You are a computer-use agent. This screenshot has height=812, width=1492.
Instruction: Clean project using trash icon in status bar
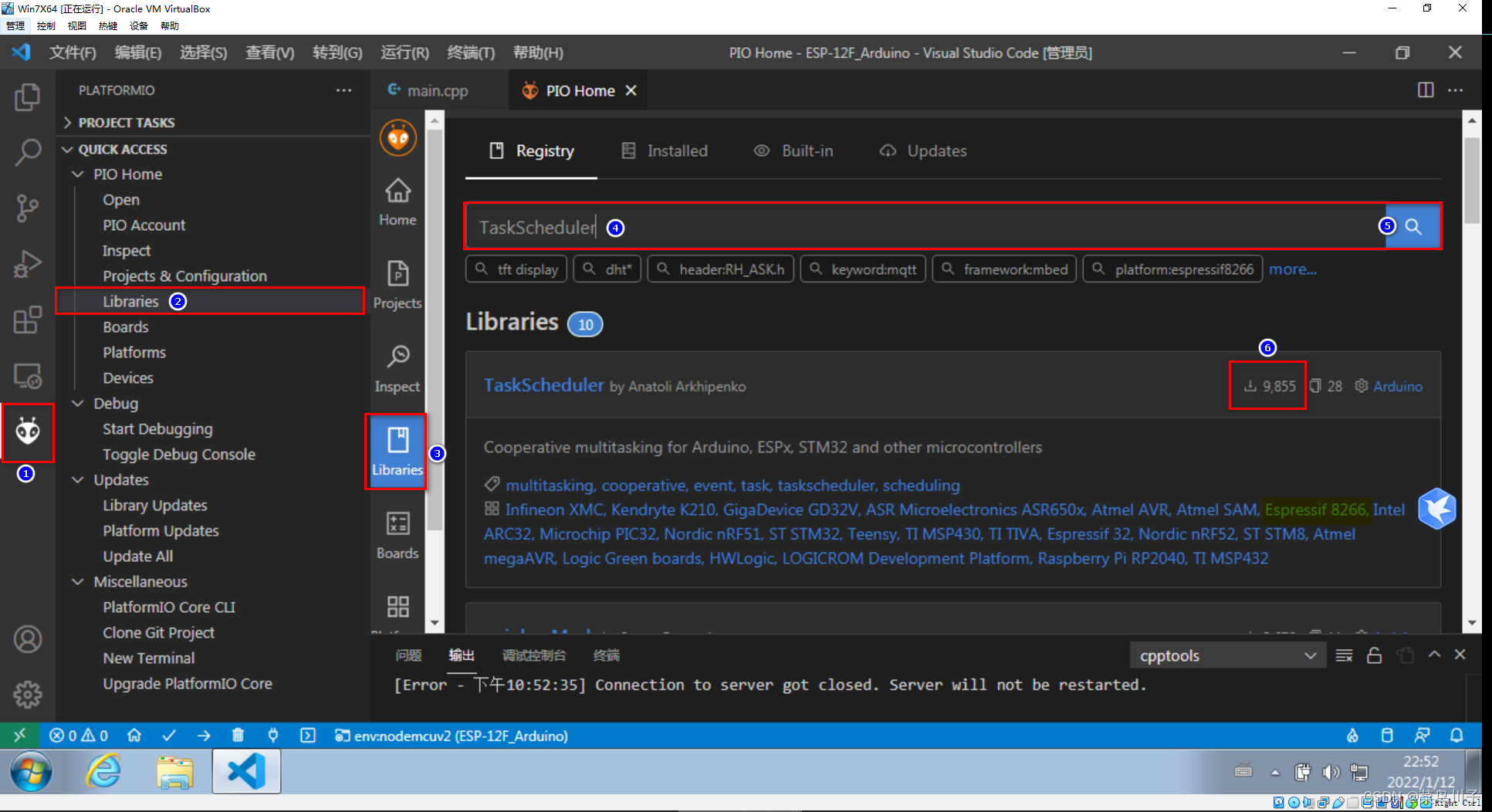click(238, 735)
